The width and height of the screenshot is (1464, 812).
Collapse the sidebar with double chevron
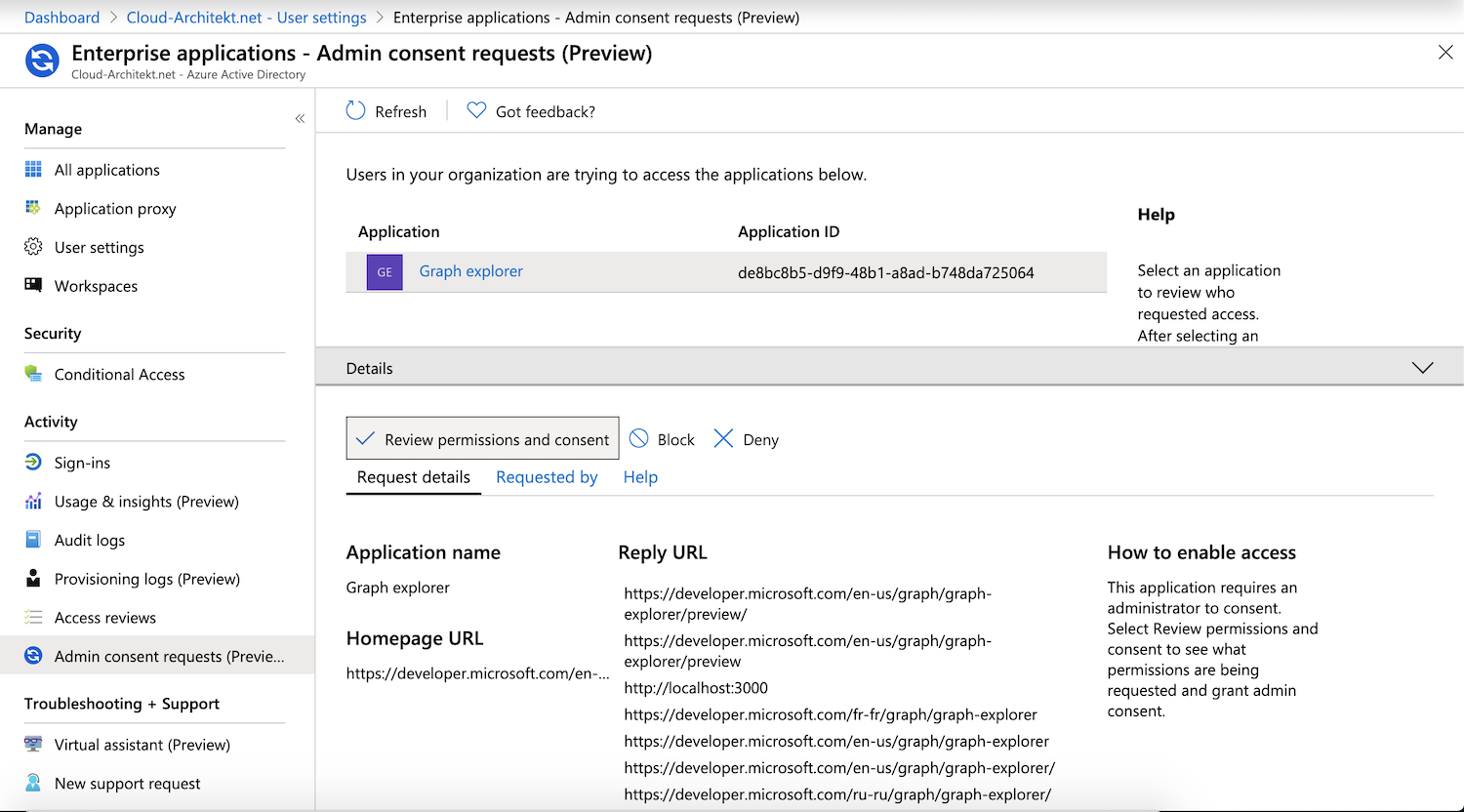click(x=300, y=118)
